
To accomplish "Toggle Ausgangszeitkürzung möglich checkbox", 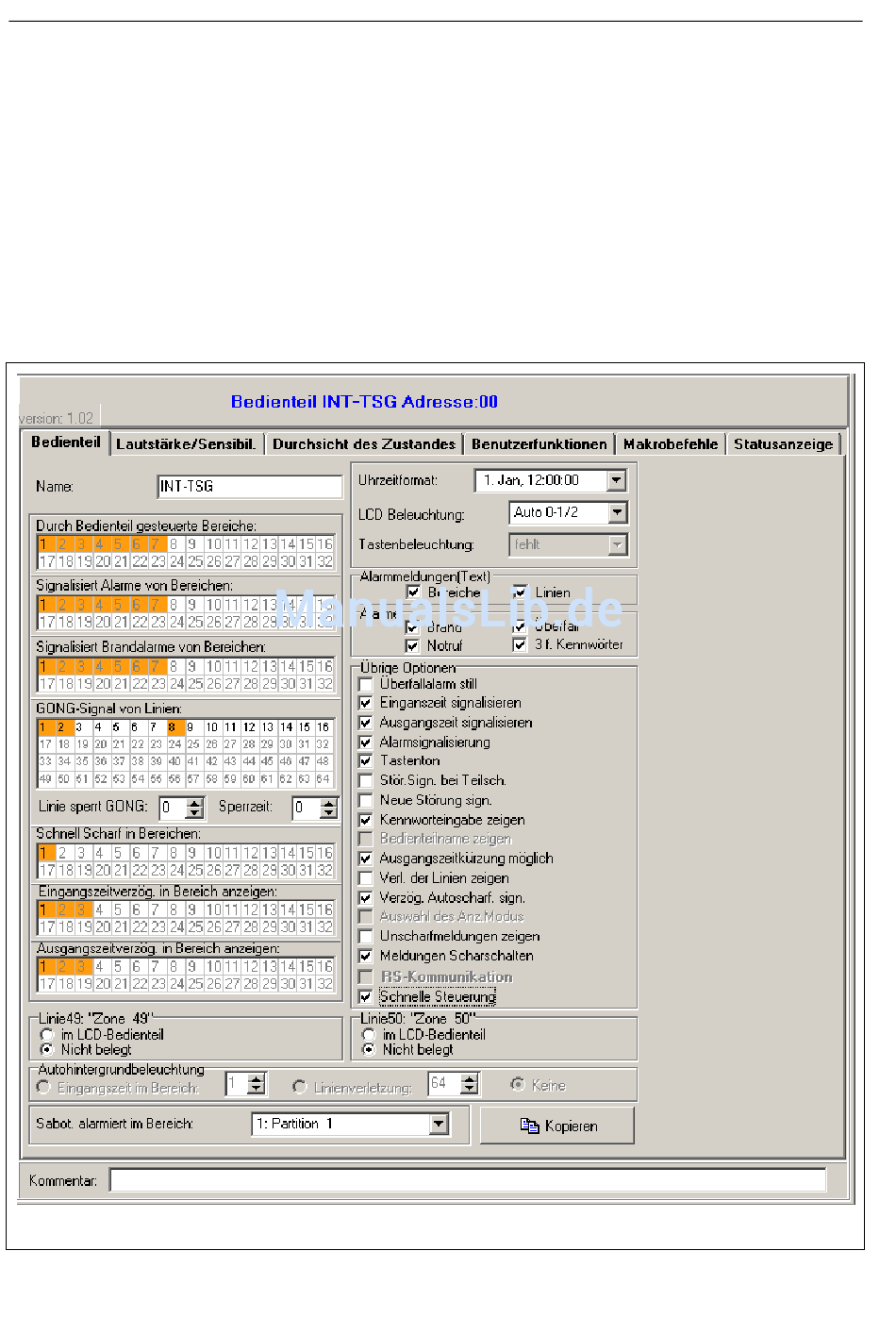I will coord(366,859).
